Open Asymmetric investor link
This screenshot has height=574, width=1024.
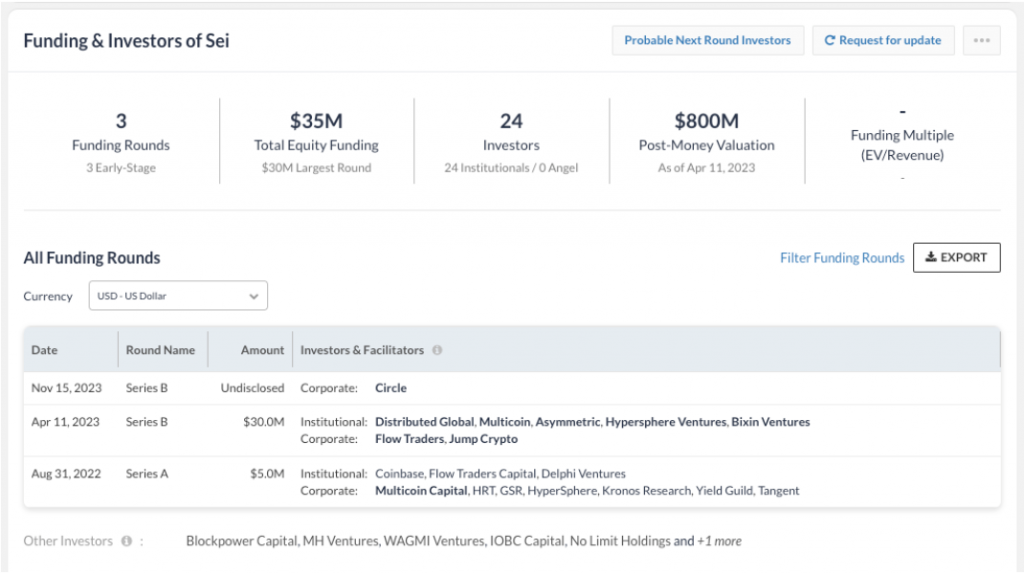coord(568,422)
